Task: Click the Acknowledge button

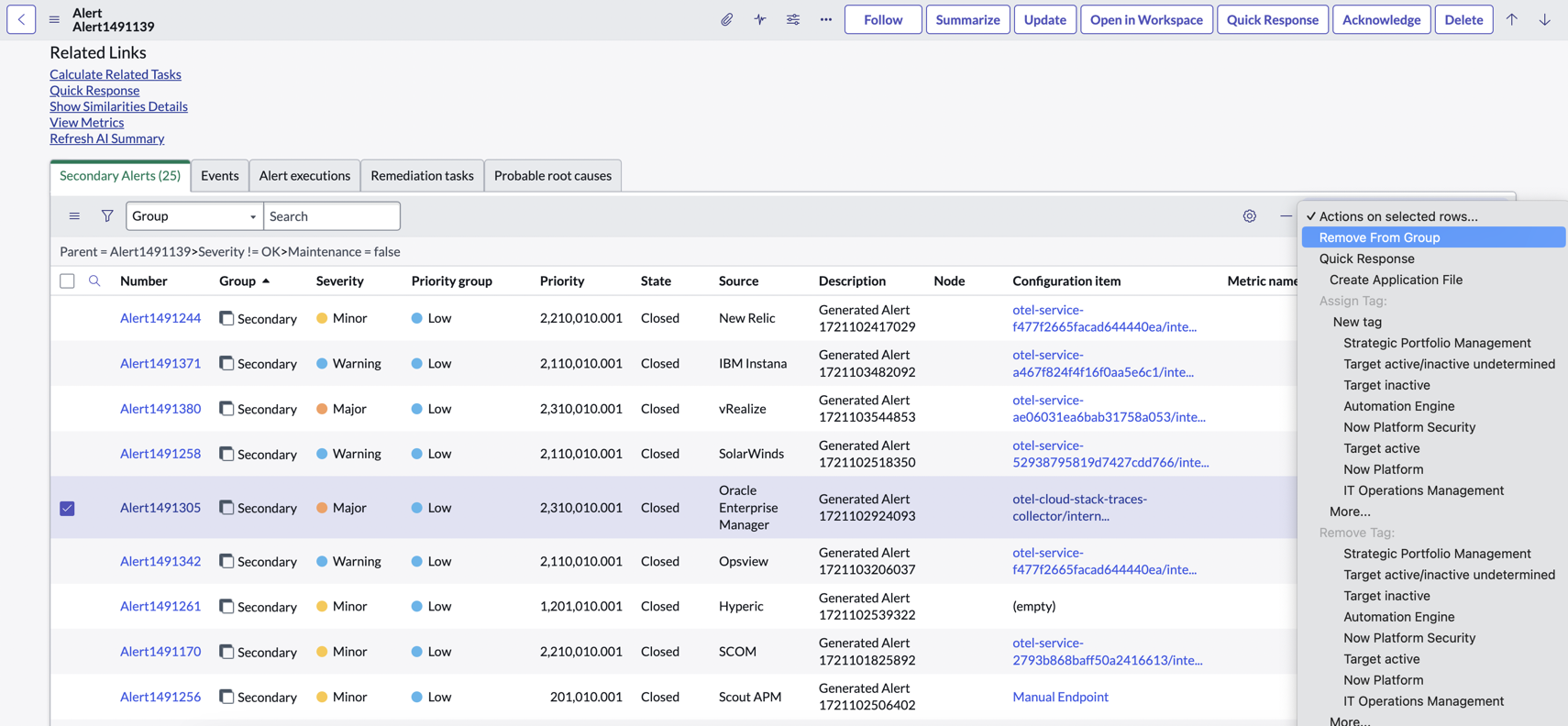Action: tap(1381, 19)
